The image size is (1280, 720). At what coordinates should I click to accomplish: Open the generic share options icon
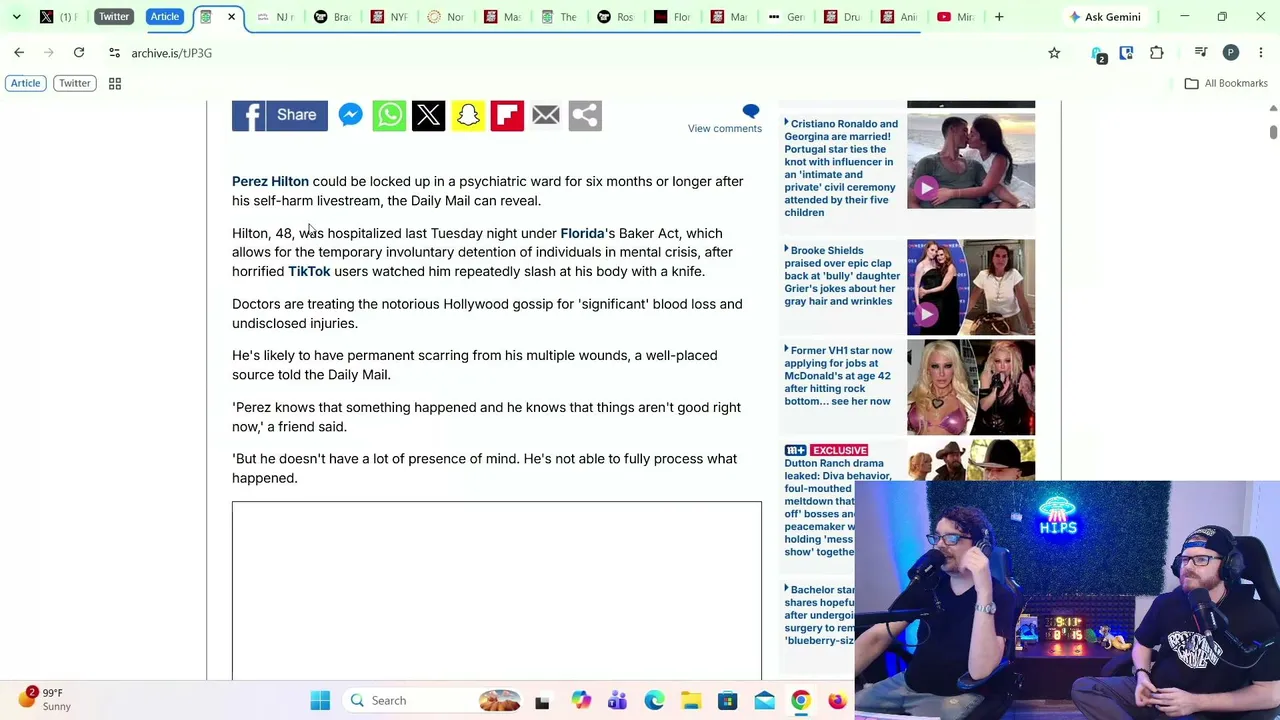(585, 115)
